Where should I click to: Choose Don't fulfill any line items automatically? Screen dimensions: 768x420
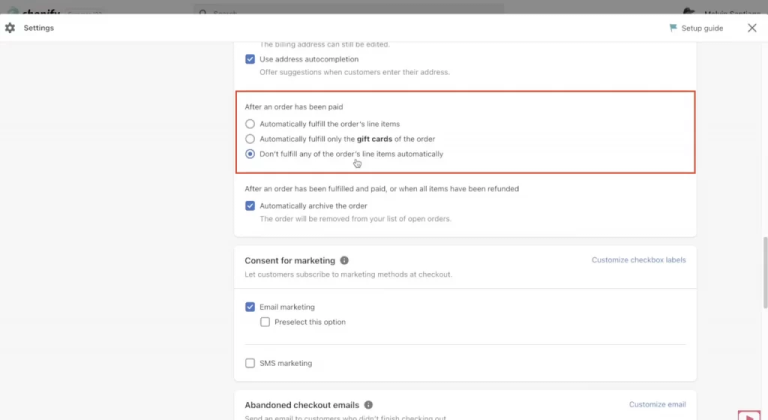coord(250,154)
